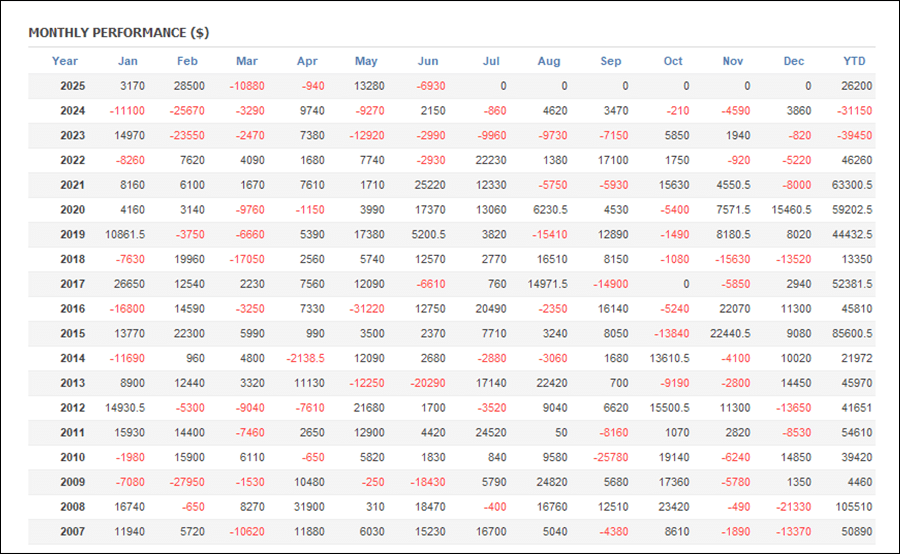The height and width of the screenshot is (554, 900).
Task: Click the -31150 YTD value for 2024
Action: tap(855, 111)
